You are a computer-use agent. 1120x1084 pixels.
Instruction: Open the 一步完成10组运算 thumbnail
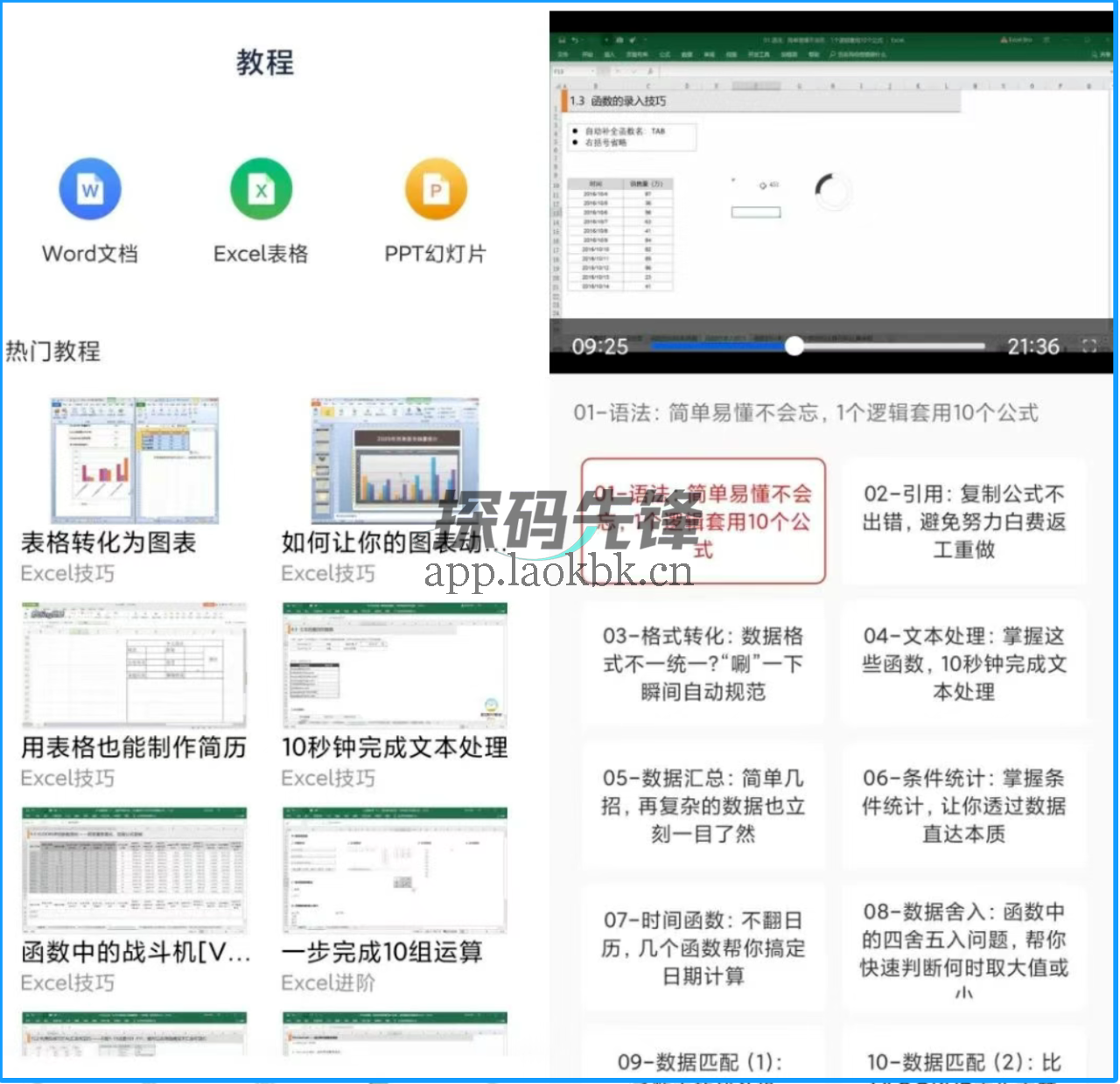[395, 870]
